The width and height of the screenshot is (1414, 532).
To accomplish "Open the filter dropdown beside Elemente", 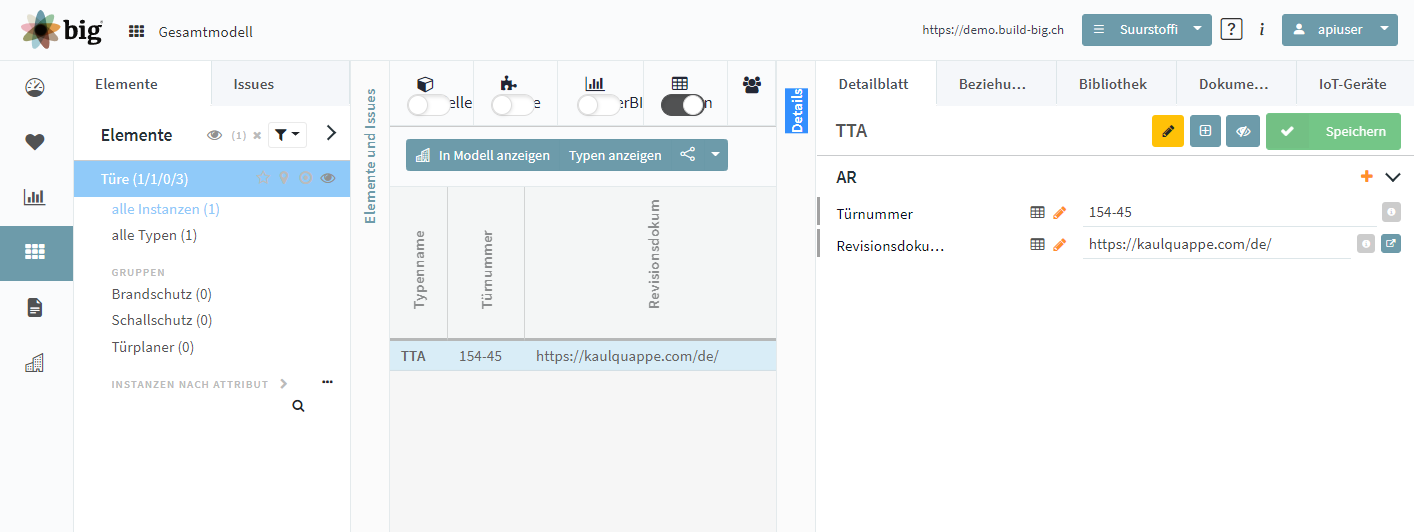I will pos(288,134).
